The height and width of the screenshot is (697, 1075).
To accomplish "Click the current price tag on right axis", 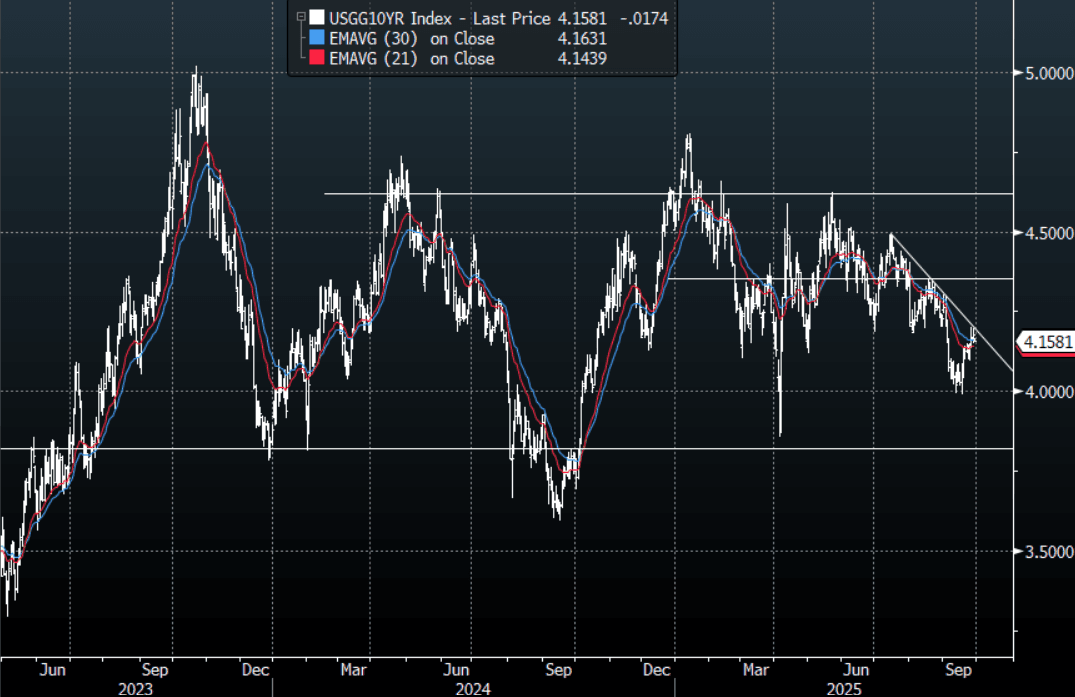I will point(1046,343).
